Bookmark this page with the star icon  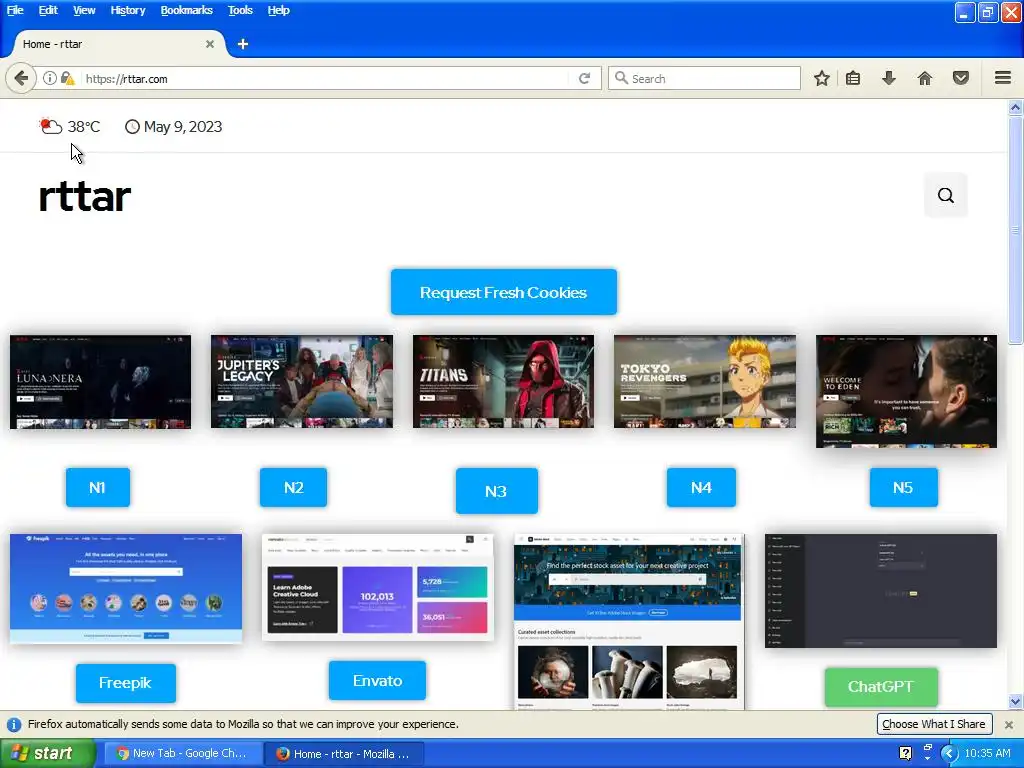pyautogui.click(x=822, y=78)
